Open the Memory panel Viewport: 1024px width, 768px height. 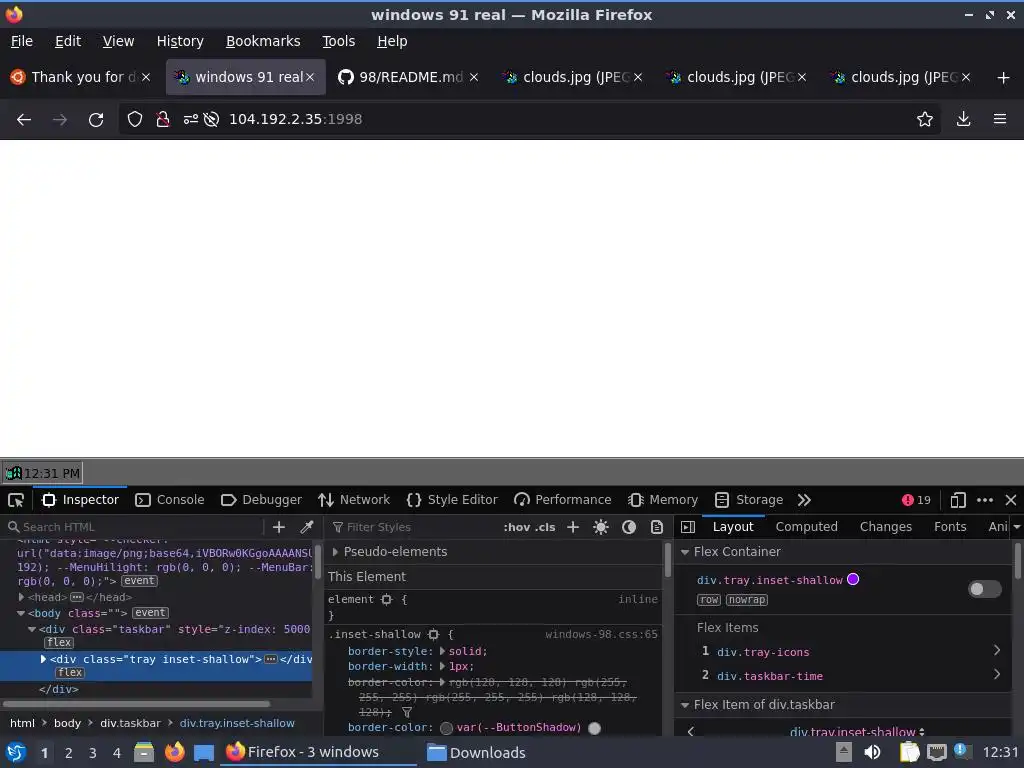(x=663, y=500)
